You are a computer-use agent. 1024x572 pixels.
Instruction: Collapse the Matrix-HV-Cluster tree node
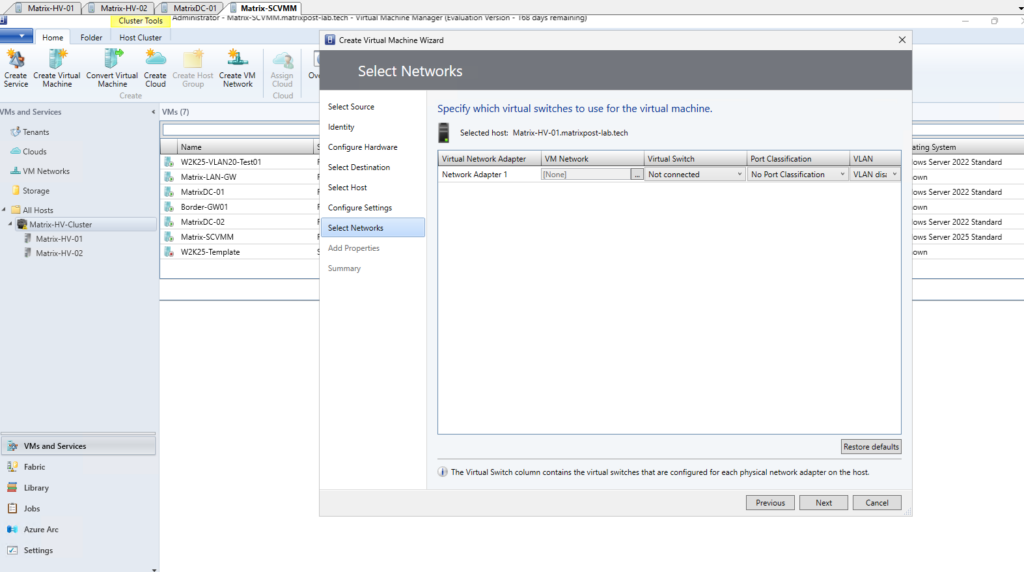click(10, 224)
